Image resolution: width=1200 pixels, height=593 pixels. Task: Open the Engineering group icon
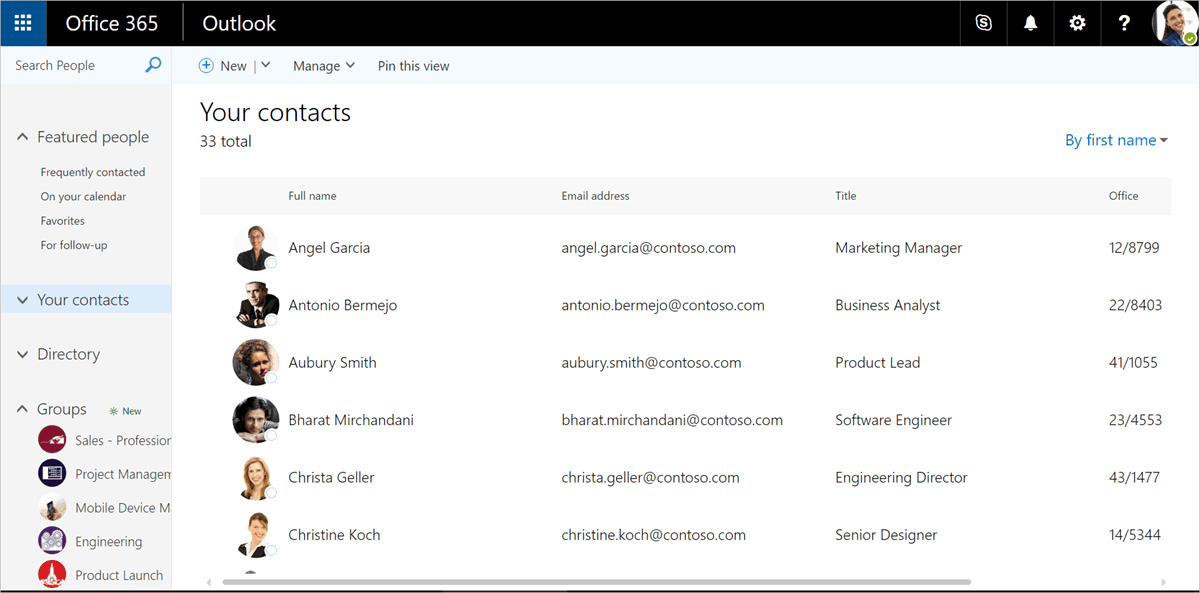coord(52,541)
